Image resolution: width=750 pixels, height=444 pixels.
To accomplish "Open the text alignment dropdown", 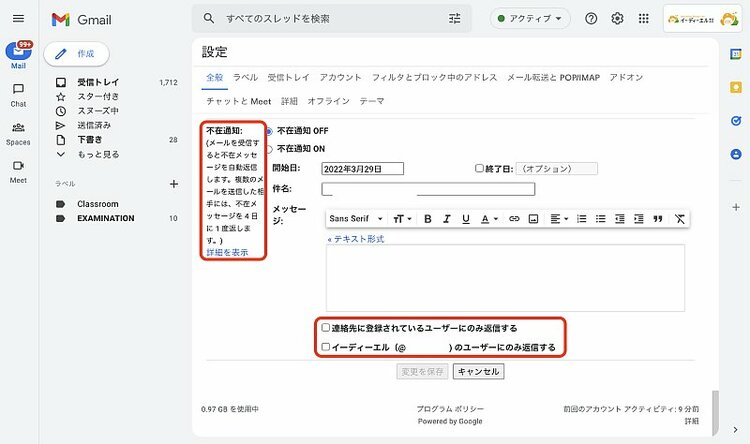I will tap(559, 219).
